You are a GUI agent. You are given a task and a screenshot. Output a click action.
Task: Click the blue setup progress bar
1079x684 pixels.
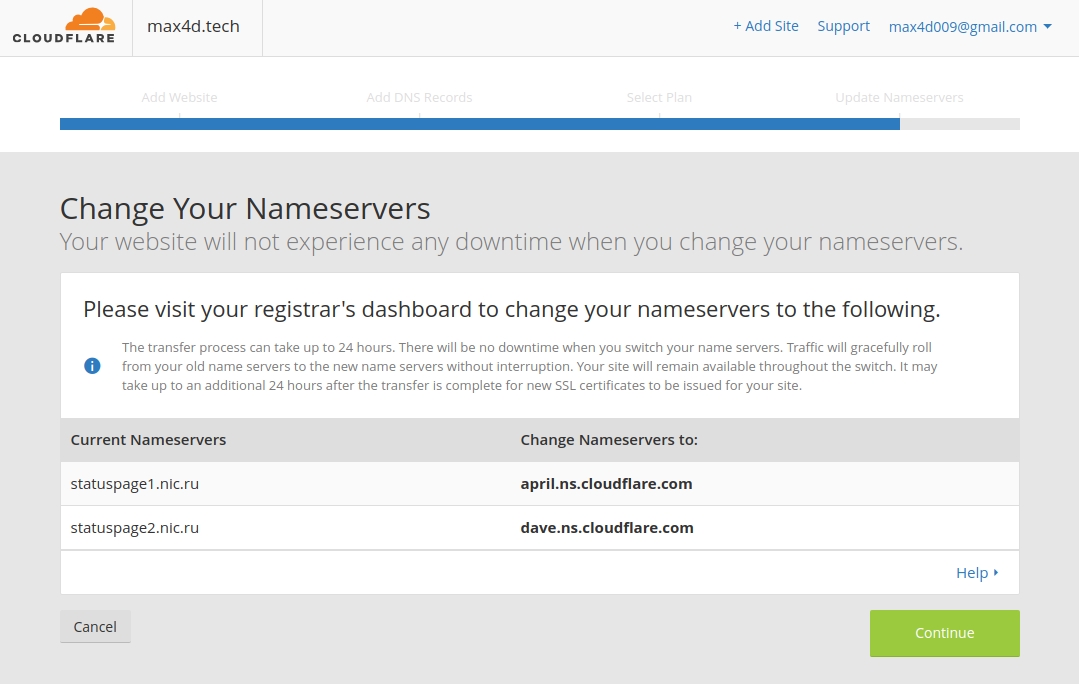tap(480, 124)
